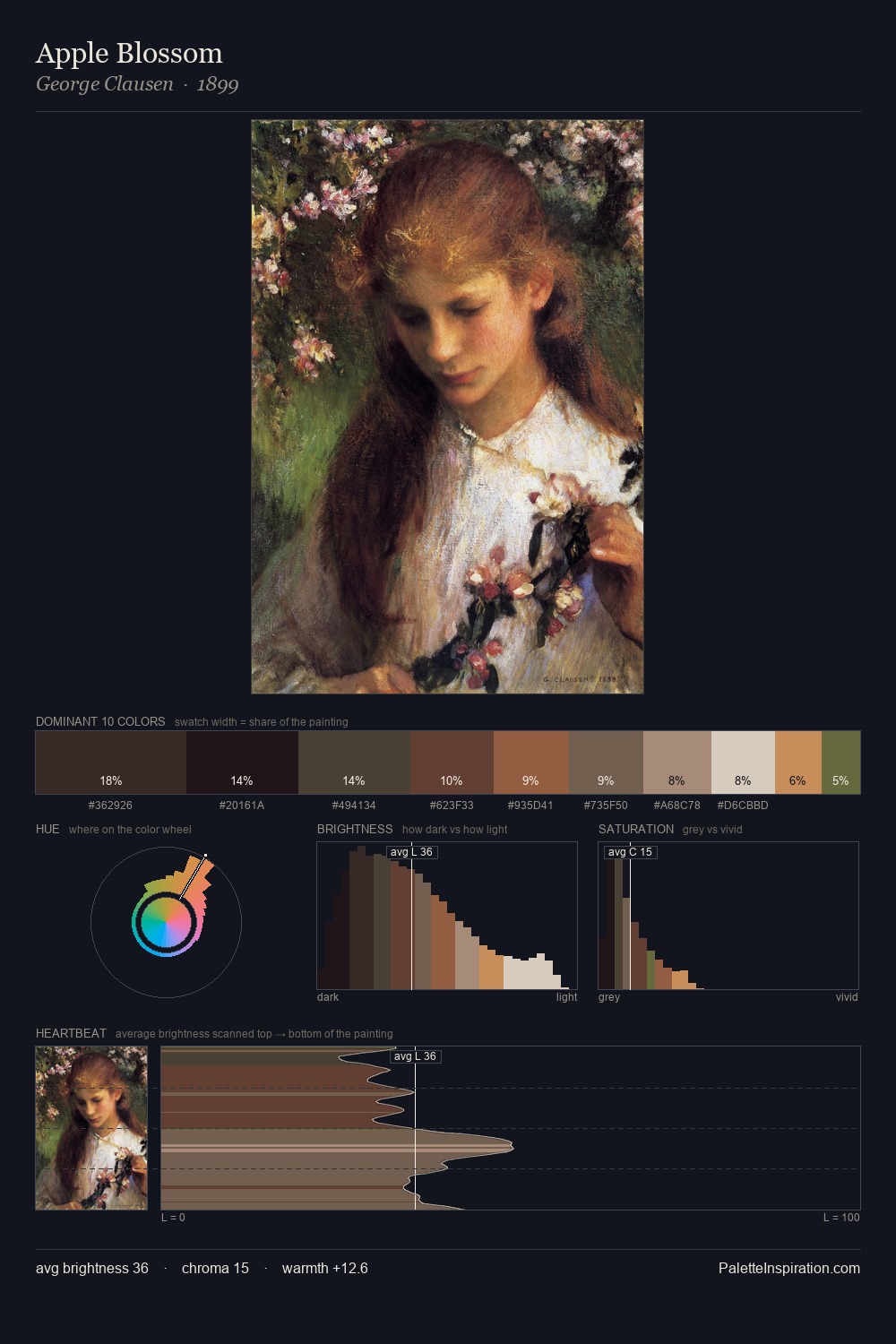This screenshot has width=896, height=1344.
Task: Click the 'grey' axis label
Action: click(609, 997)
